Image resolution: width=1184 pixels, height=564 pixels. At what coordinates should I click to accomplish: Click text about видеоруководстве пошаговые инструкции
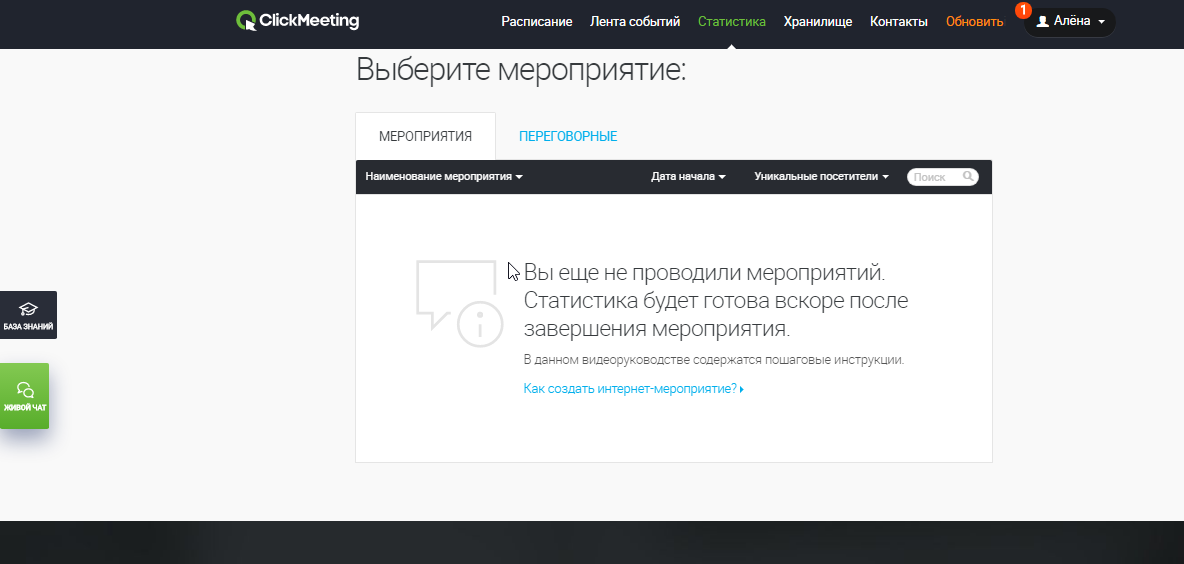click(x=714, y=360)
